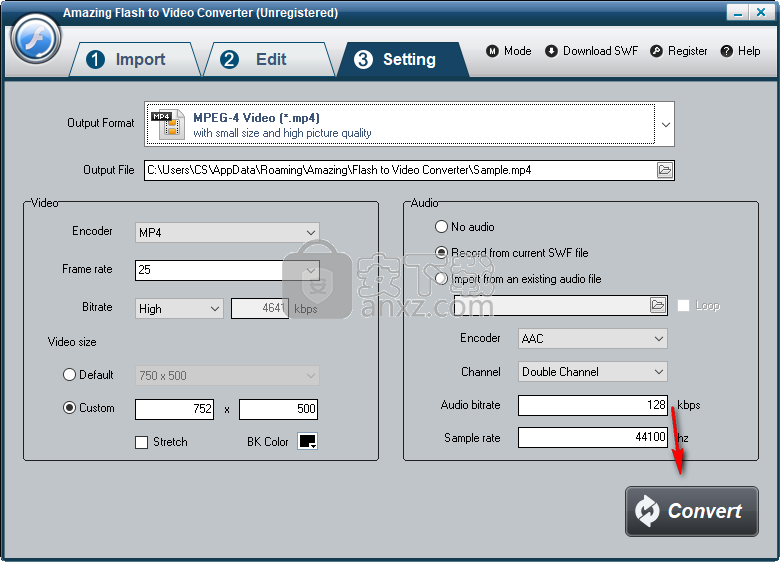
Task: Click the Output Format label
Action: click(100, 123)
